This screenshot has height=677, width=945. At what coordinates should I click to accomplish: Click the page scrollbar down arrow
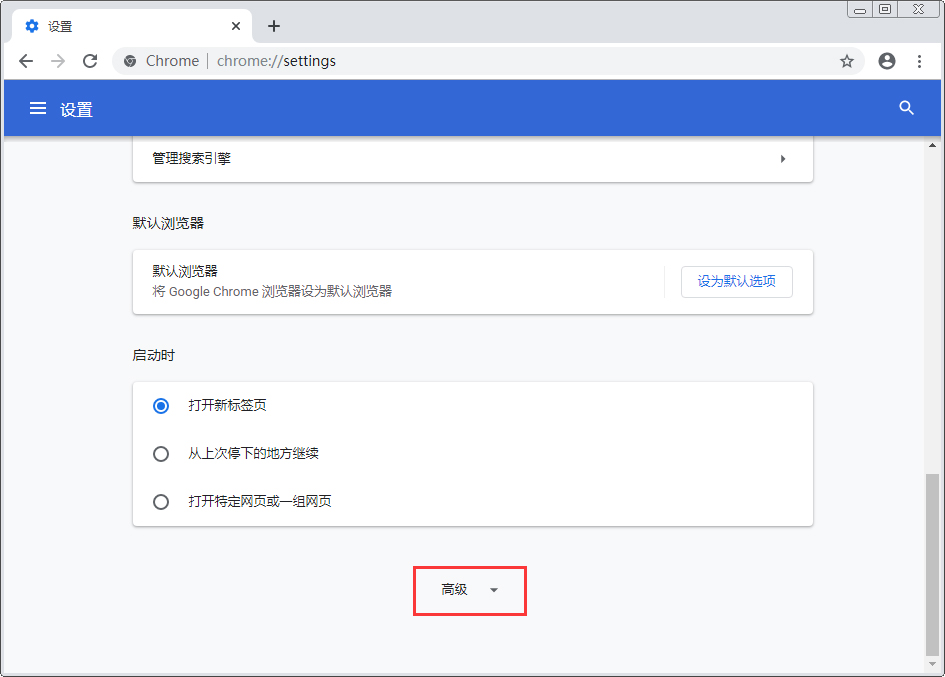933,665
